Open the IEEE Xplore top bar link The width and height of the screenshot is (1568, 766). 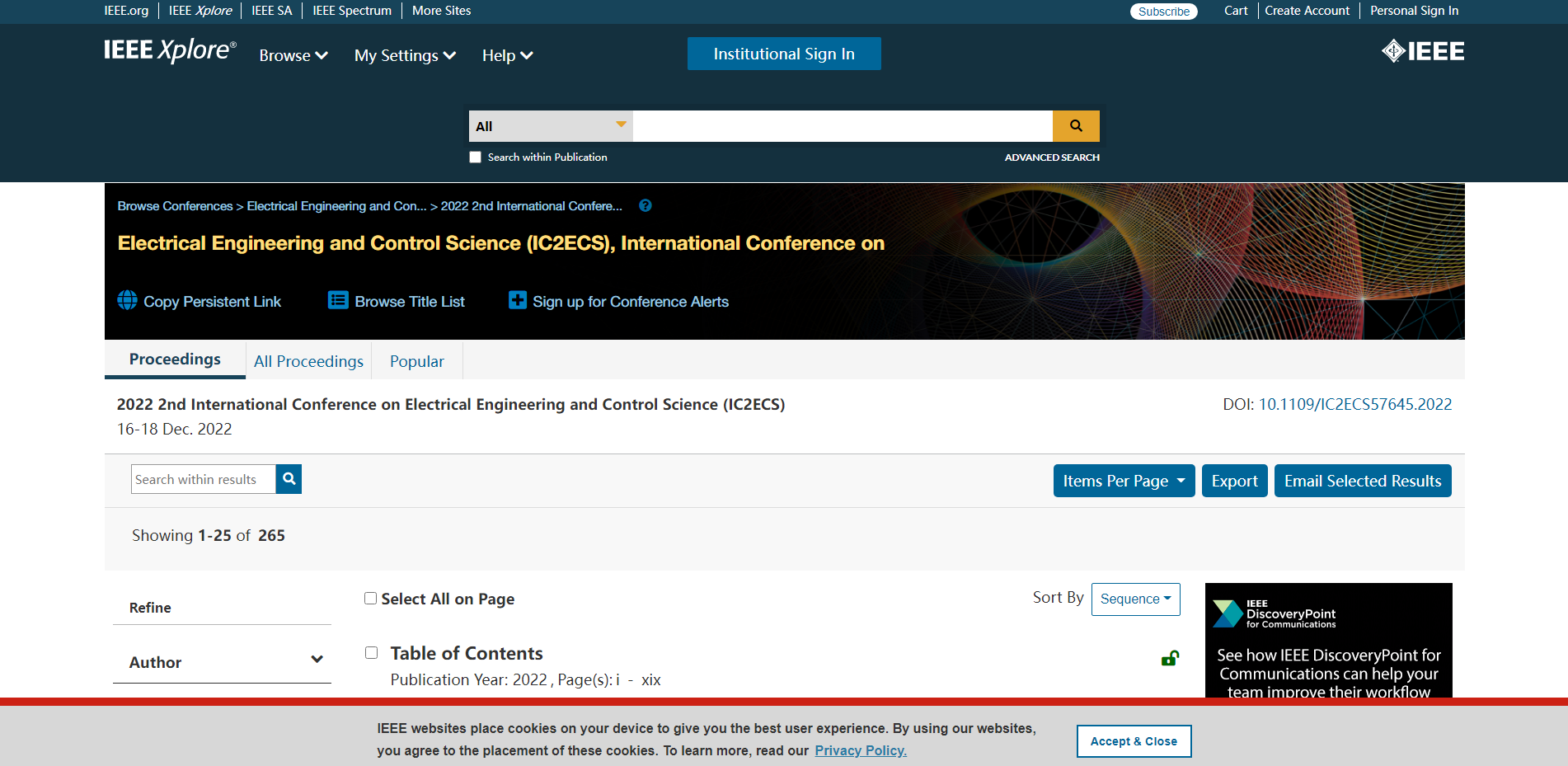[200, 11]
